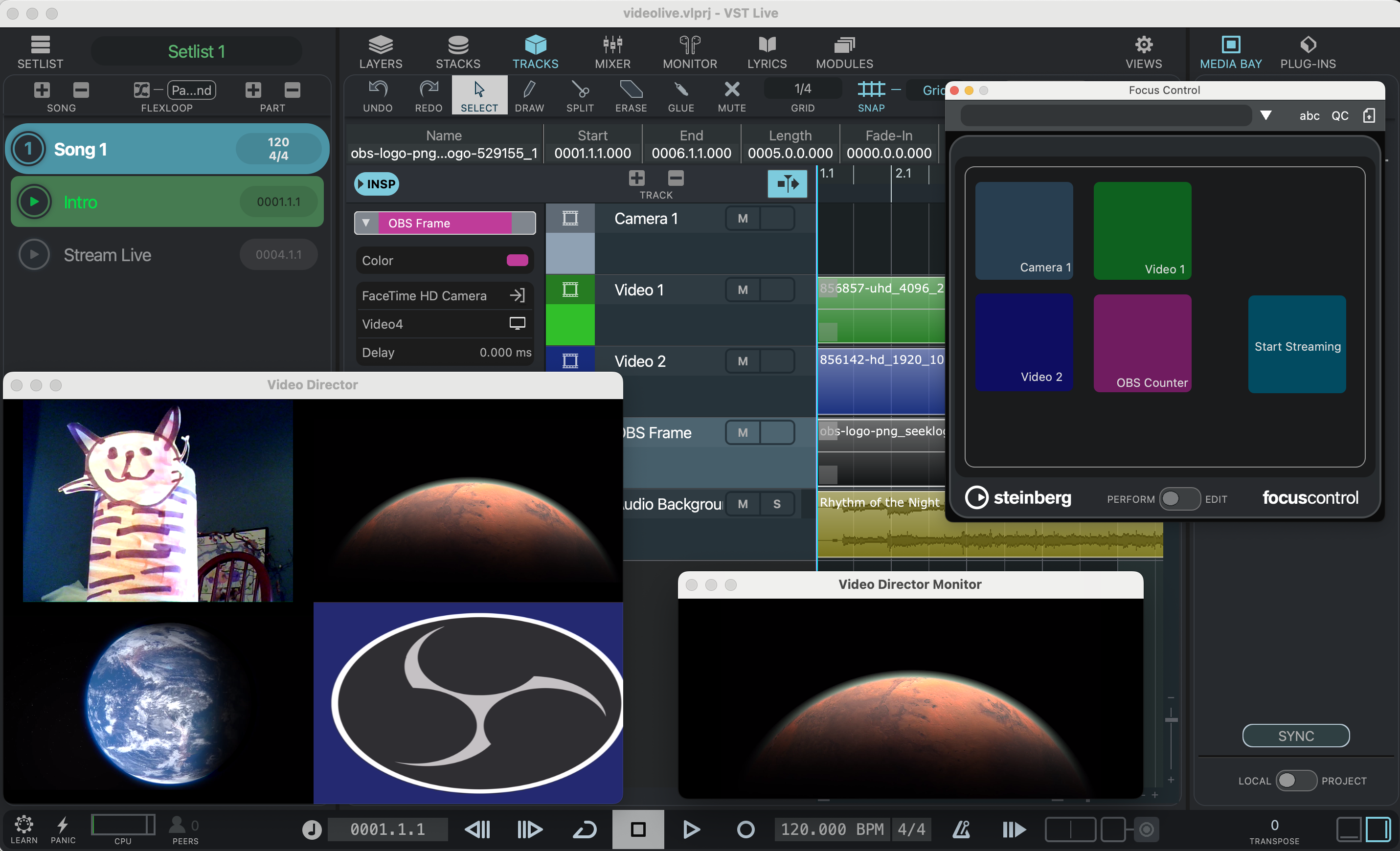The image size is (1400, 851).
Task: Open the Grid value 1/4 dropdown
Action: (802, 89)
